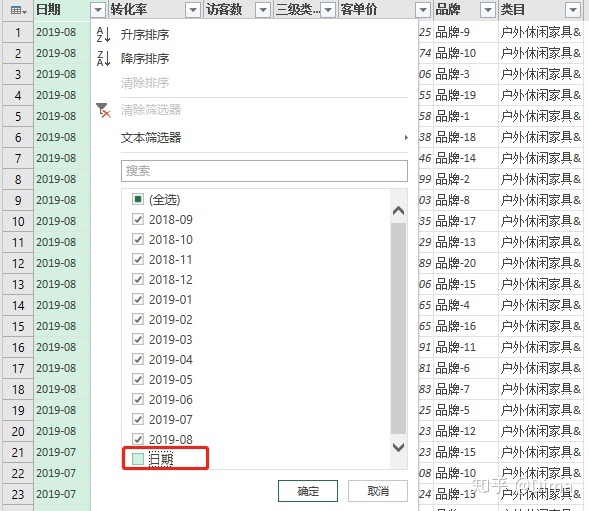Select the 品牌 column header
The height and width of the screenshot is (511, 589).
point(465,10)
